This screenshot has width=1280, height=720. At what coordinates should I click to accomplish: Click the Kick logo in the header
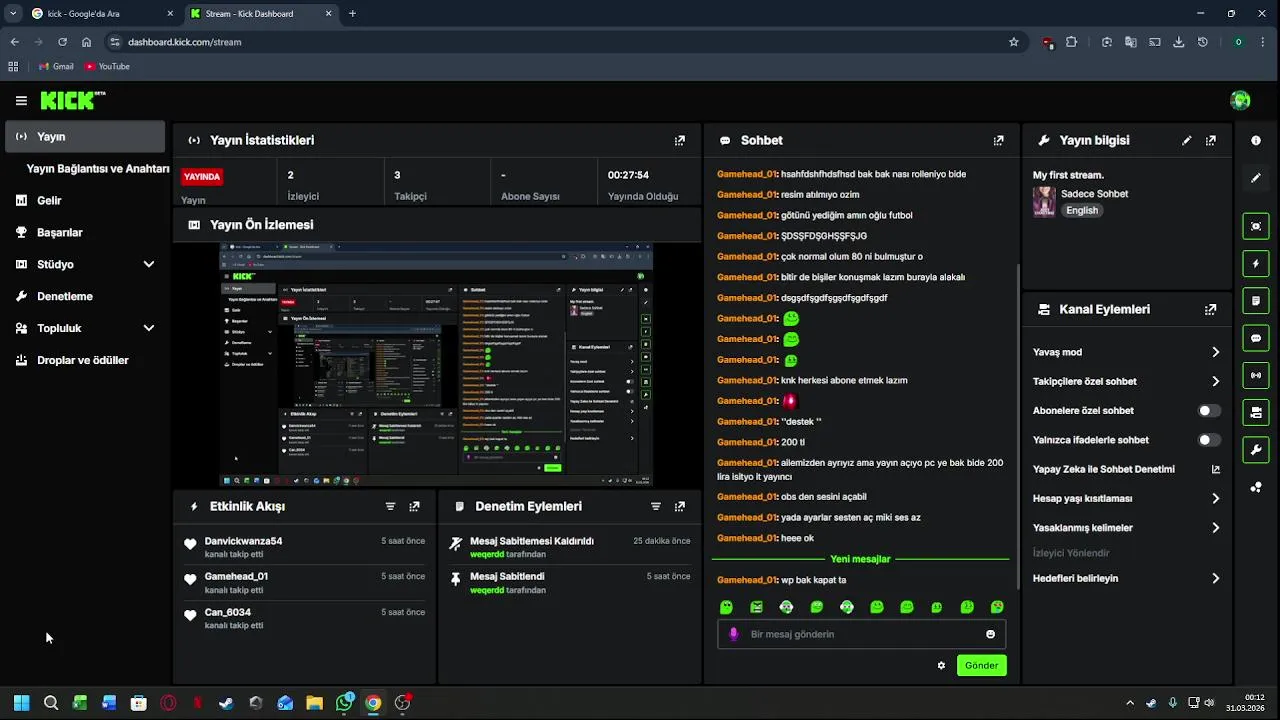pyautogui.click(x=72, y=100)
